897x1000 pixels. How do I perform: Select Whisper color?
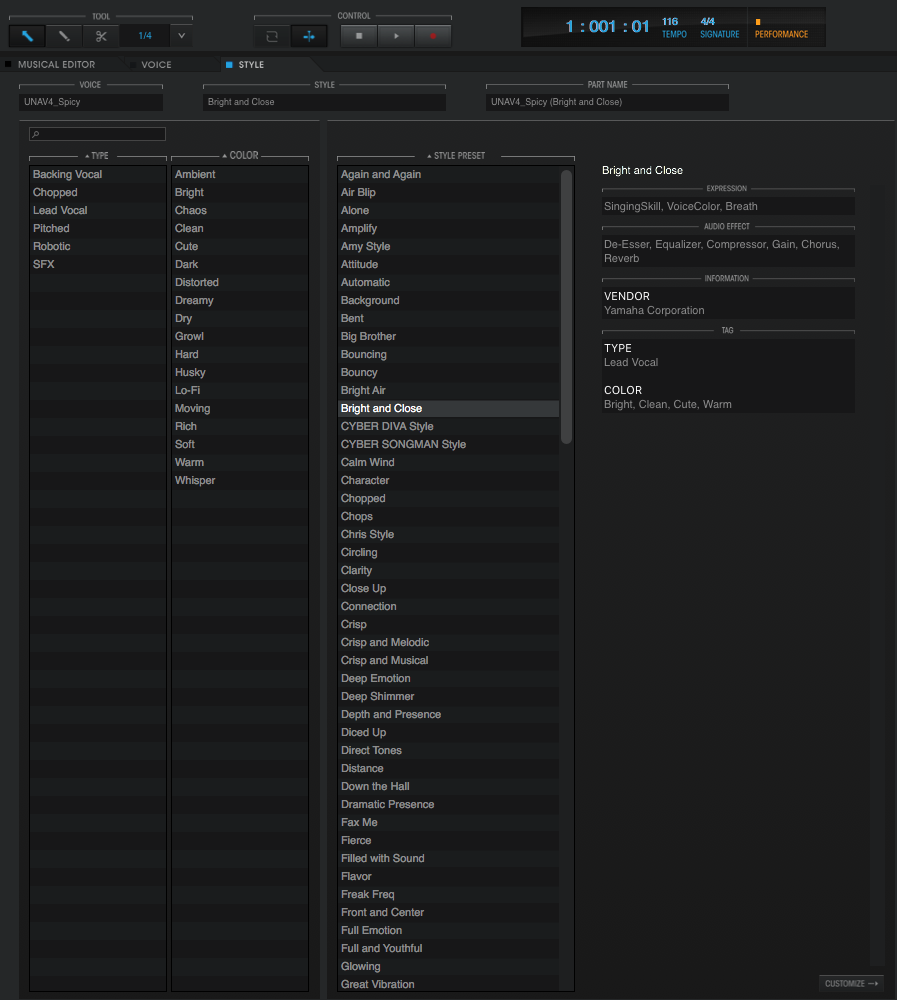pos(240,480)
